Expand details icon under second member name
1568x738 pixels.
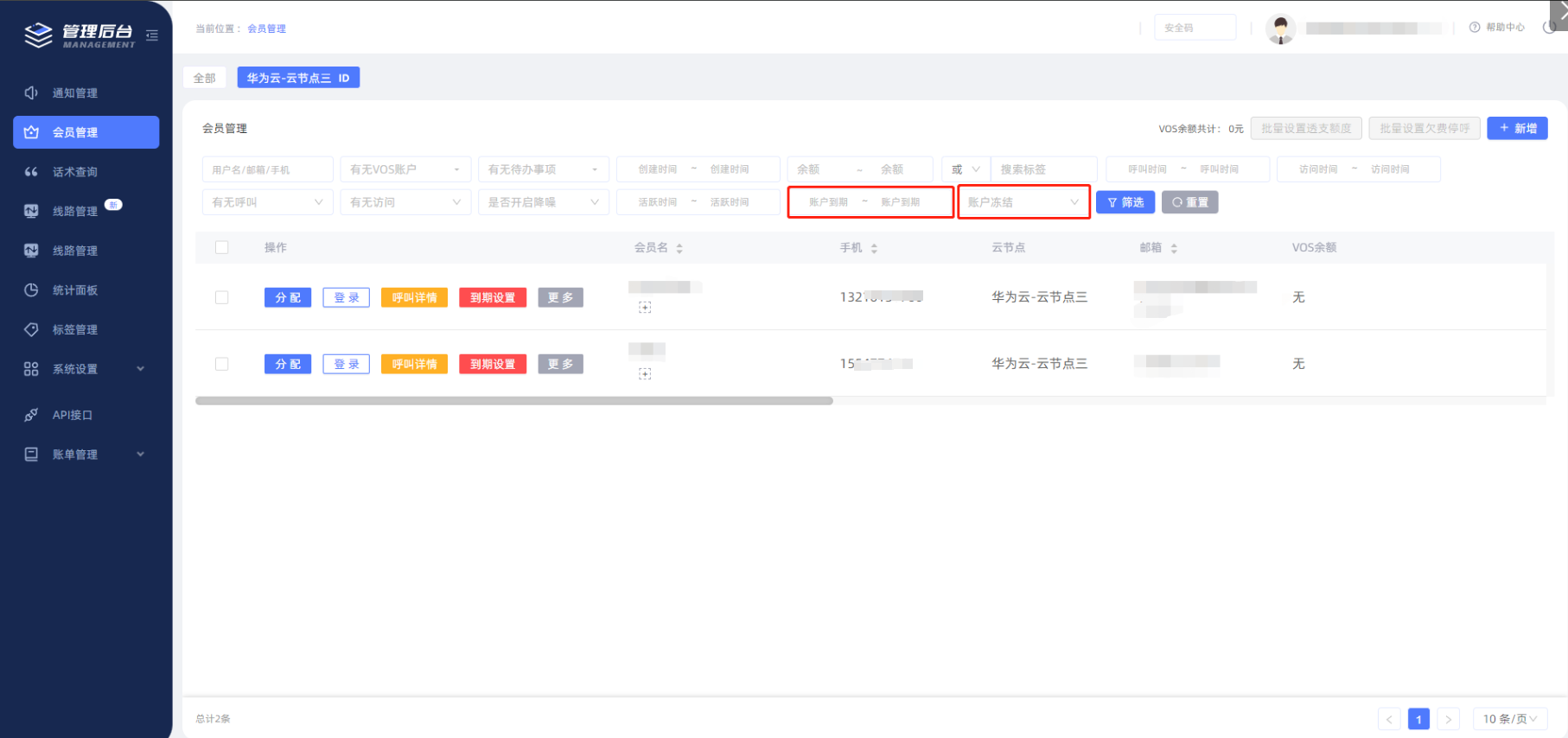(x=645, y=374)
